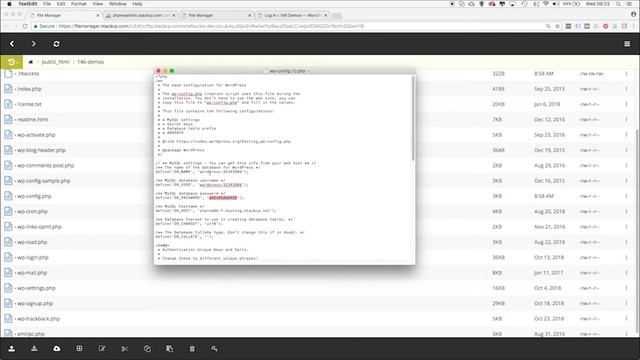The image size is (640, 360).
Task: Reload the page in the browser
Action: [x=25, y=26]
